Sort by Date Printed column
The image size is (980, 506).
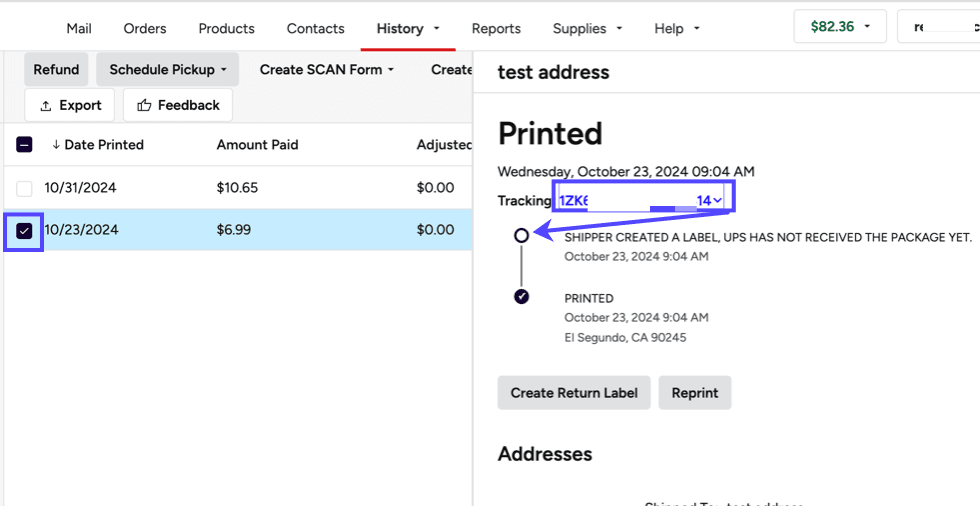(98, 145)
